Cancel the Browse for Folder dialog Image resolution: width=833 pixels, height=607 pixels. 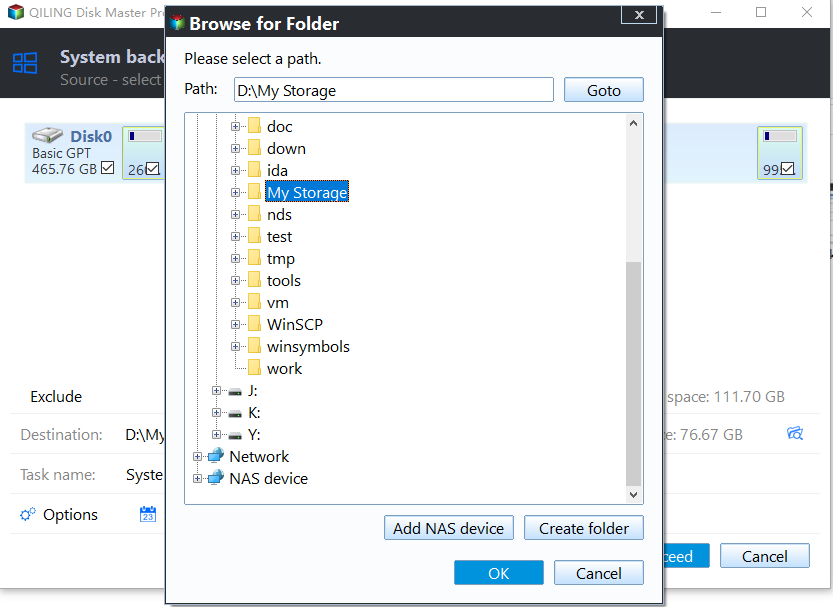tap(599, 573)
